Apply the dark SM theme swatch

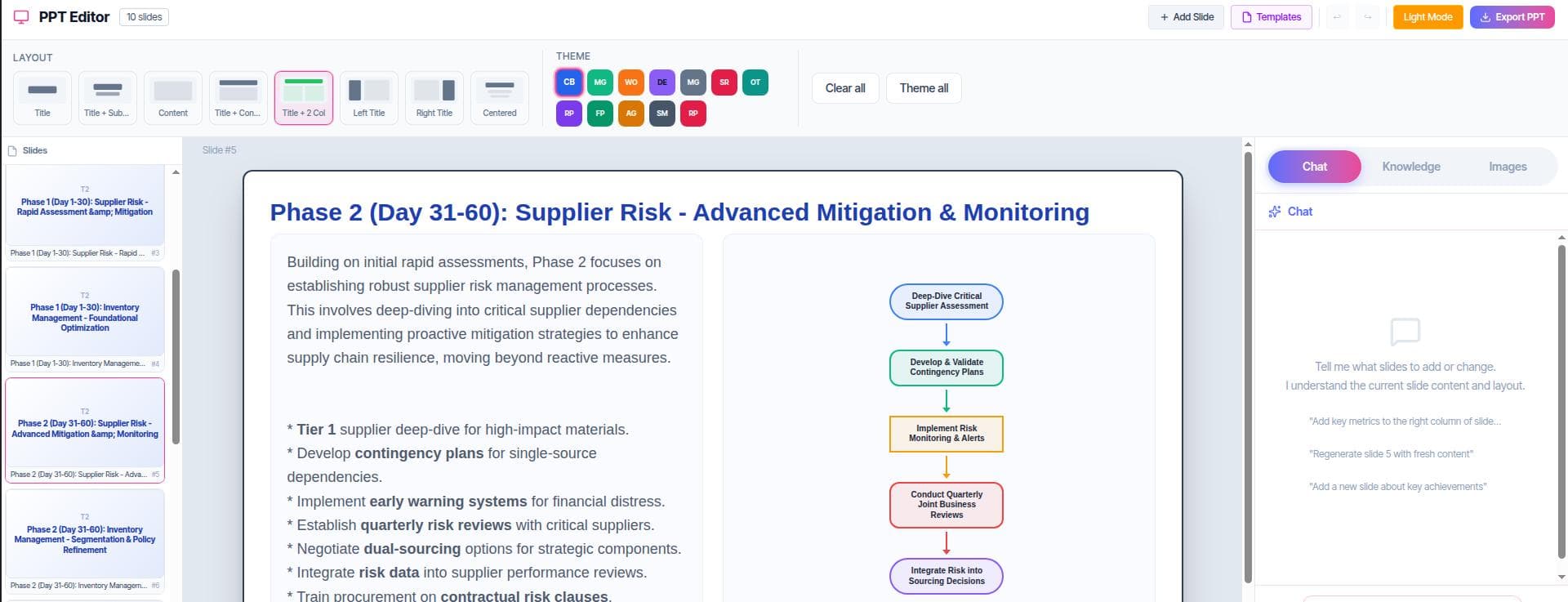click(x=662, y=113)
